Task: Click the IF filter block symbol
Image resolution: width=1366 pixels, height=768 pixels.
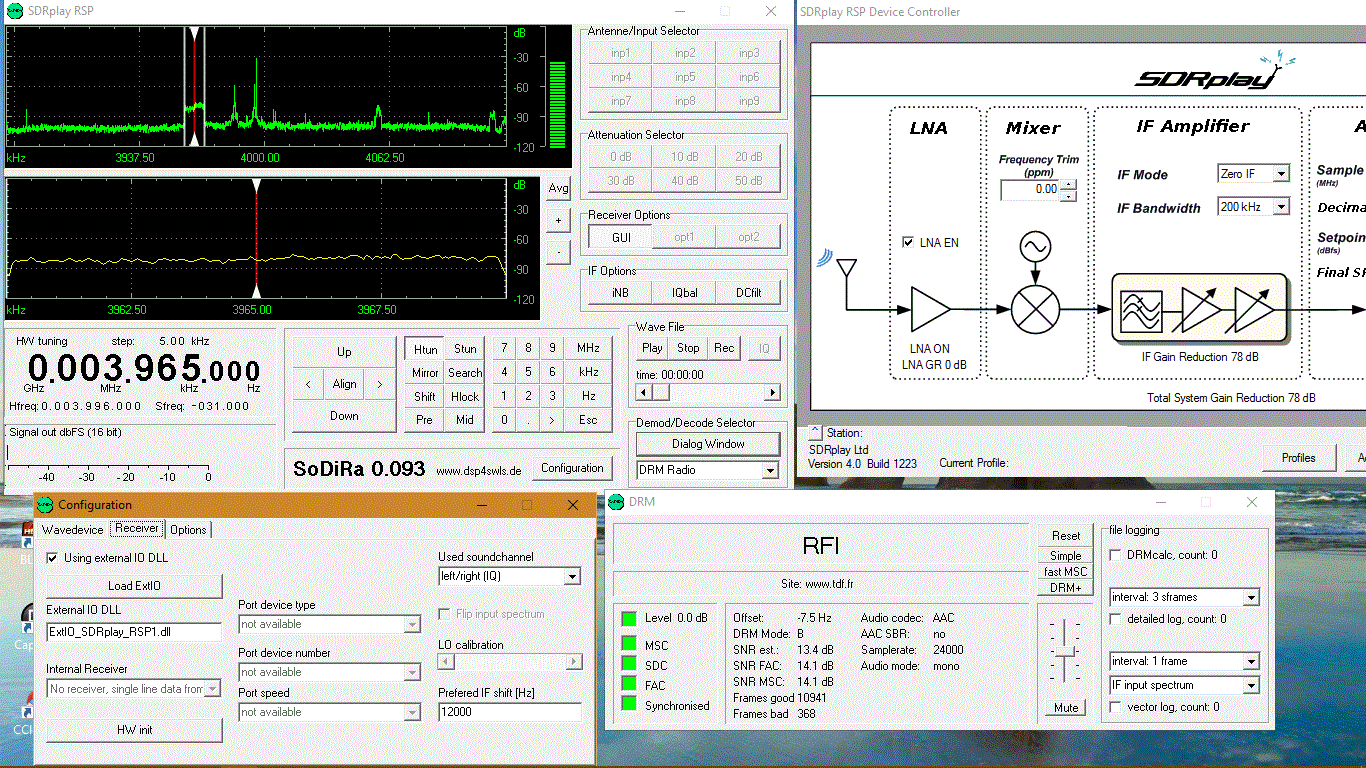Action: pos(1141,309)
